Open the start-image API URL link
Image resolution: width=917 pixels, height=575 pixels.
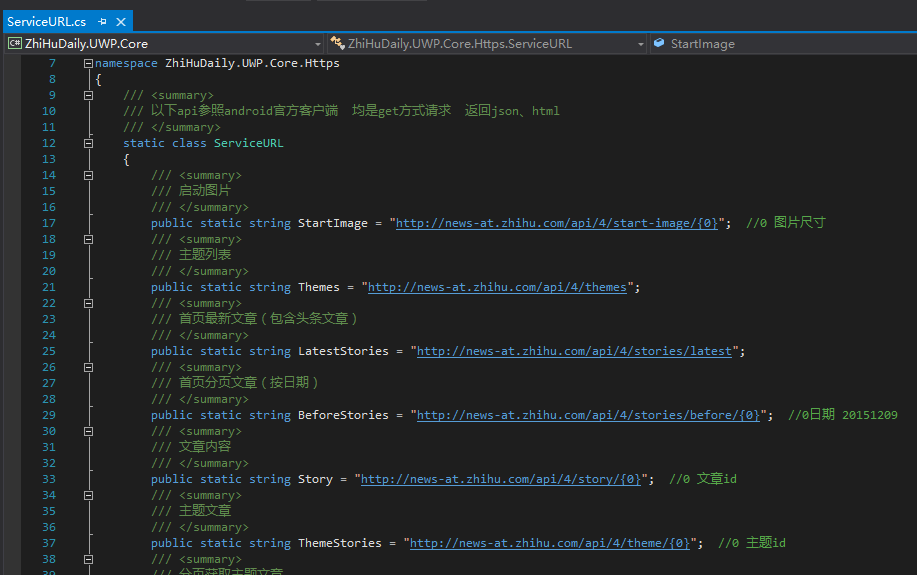(557, 223)
